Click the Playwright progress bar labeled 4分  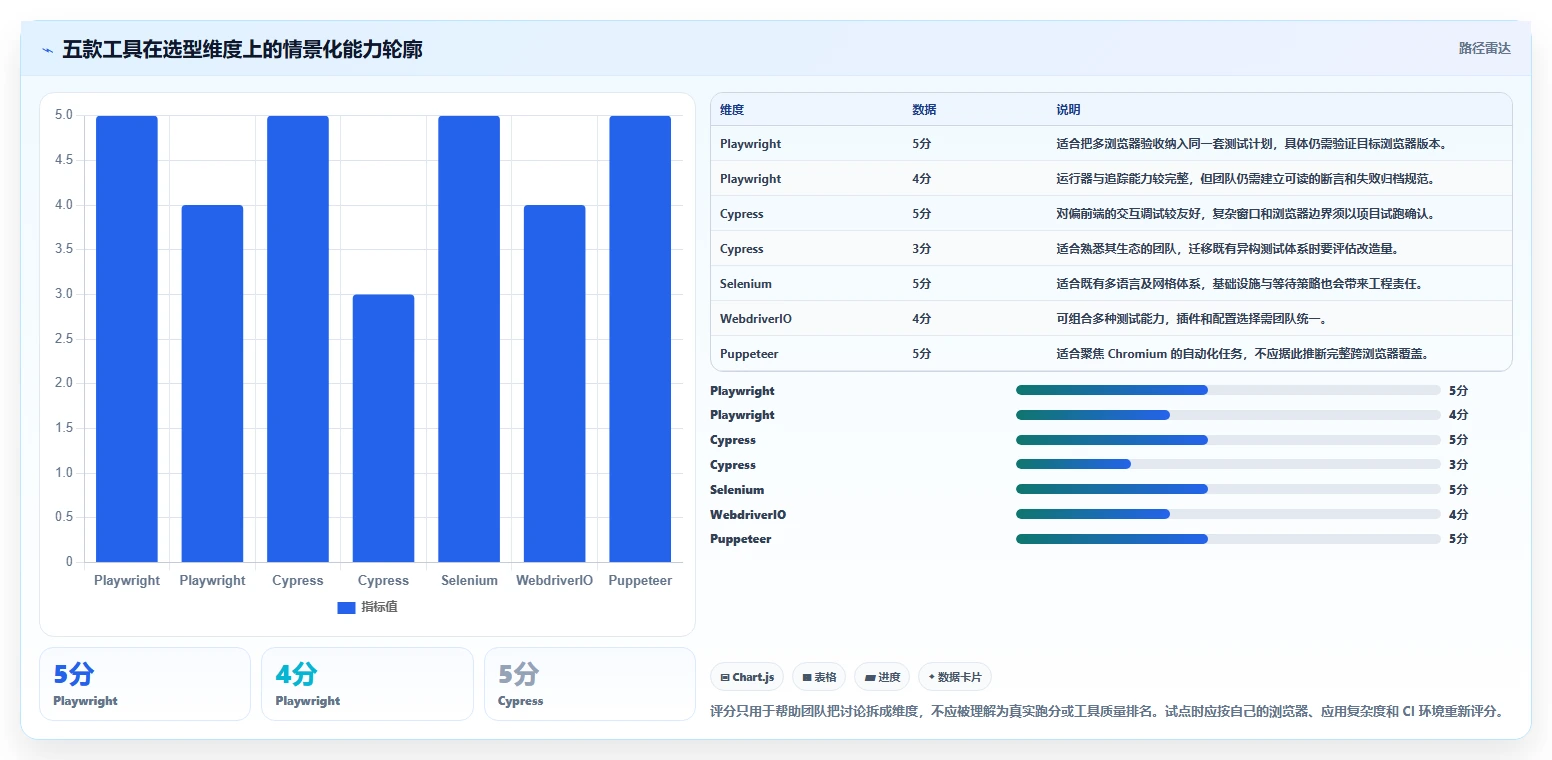pyautogui.click(x=1228, y=415)
